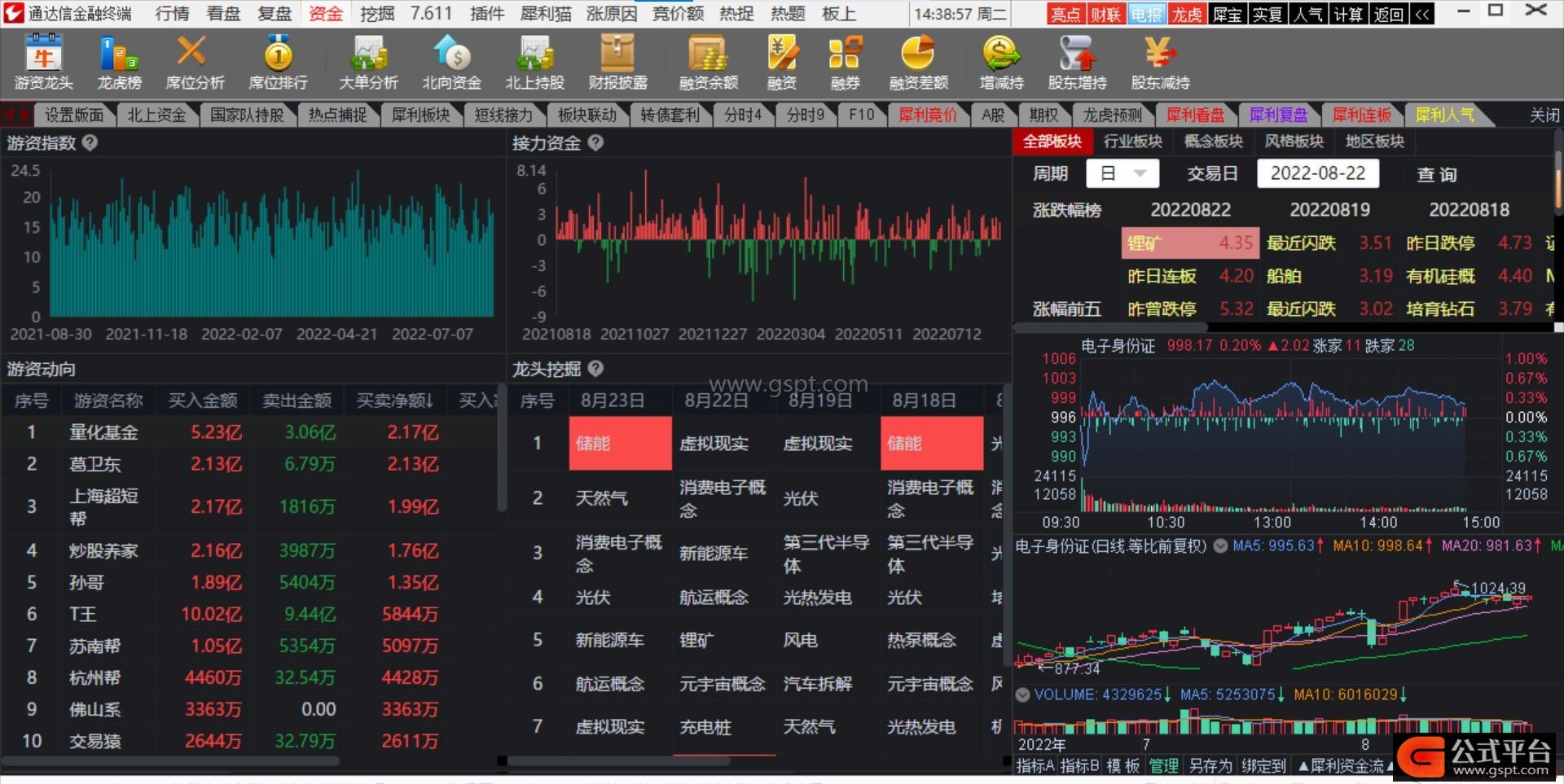This screenshot has height=784, width=1564.
Task: Open the 股东增持 icon
Action: pyautogui.click(x=1077, y=64)
